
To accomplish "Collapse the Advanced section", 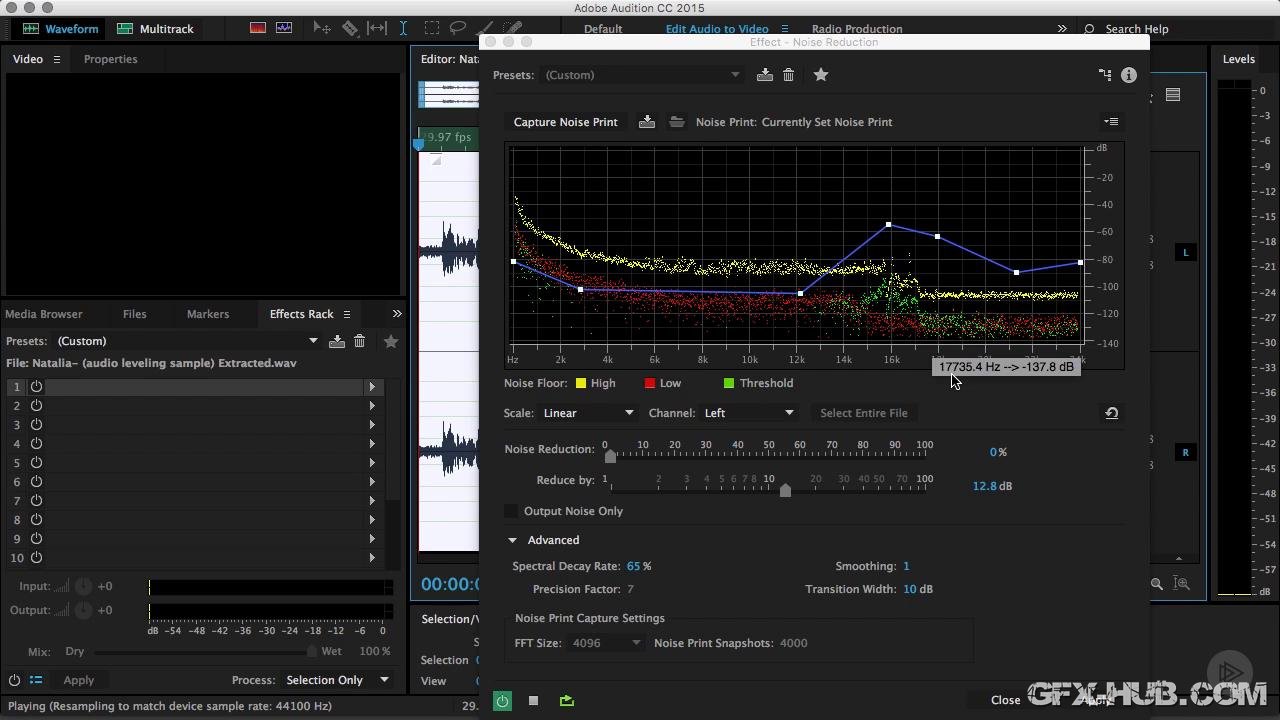I will pos(513,540).
